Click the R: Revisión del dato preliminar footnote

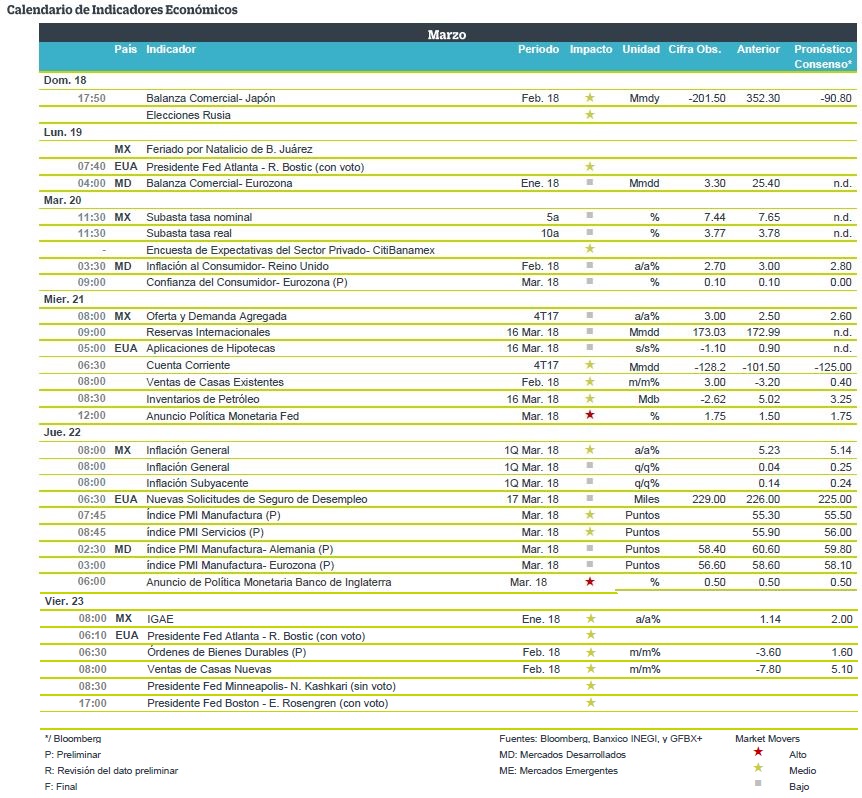pyautogui.click(x=111, y=771)
